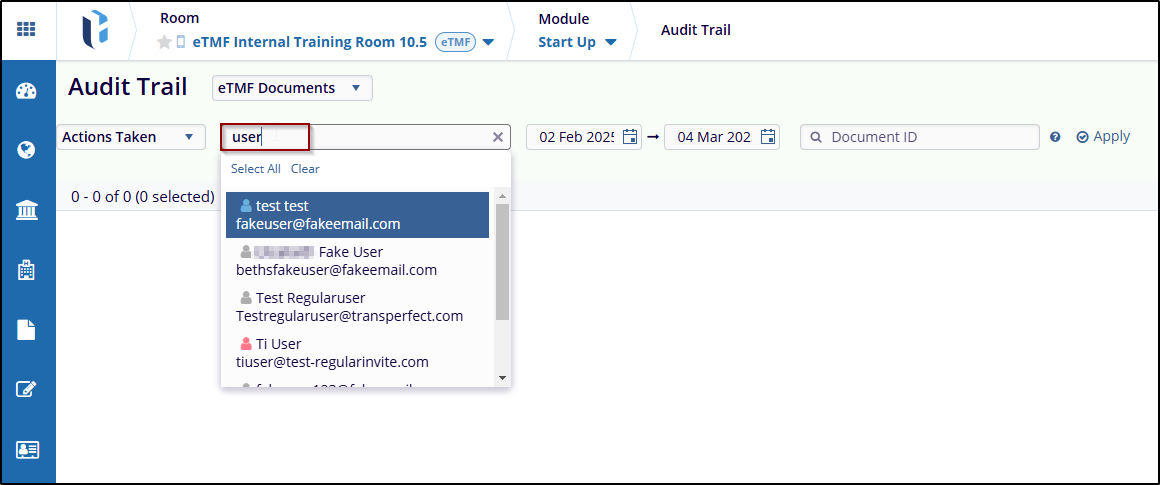Image resolution: width=1160 pixels, height=485 pixels.
Task: Select the institution building icon in sidebar
Action: pyautogui.click(x=27, y=210)
